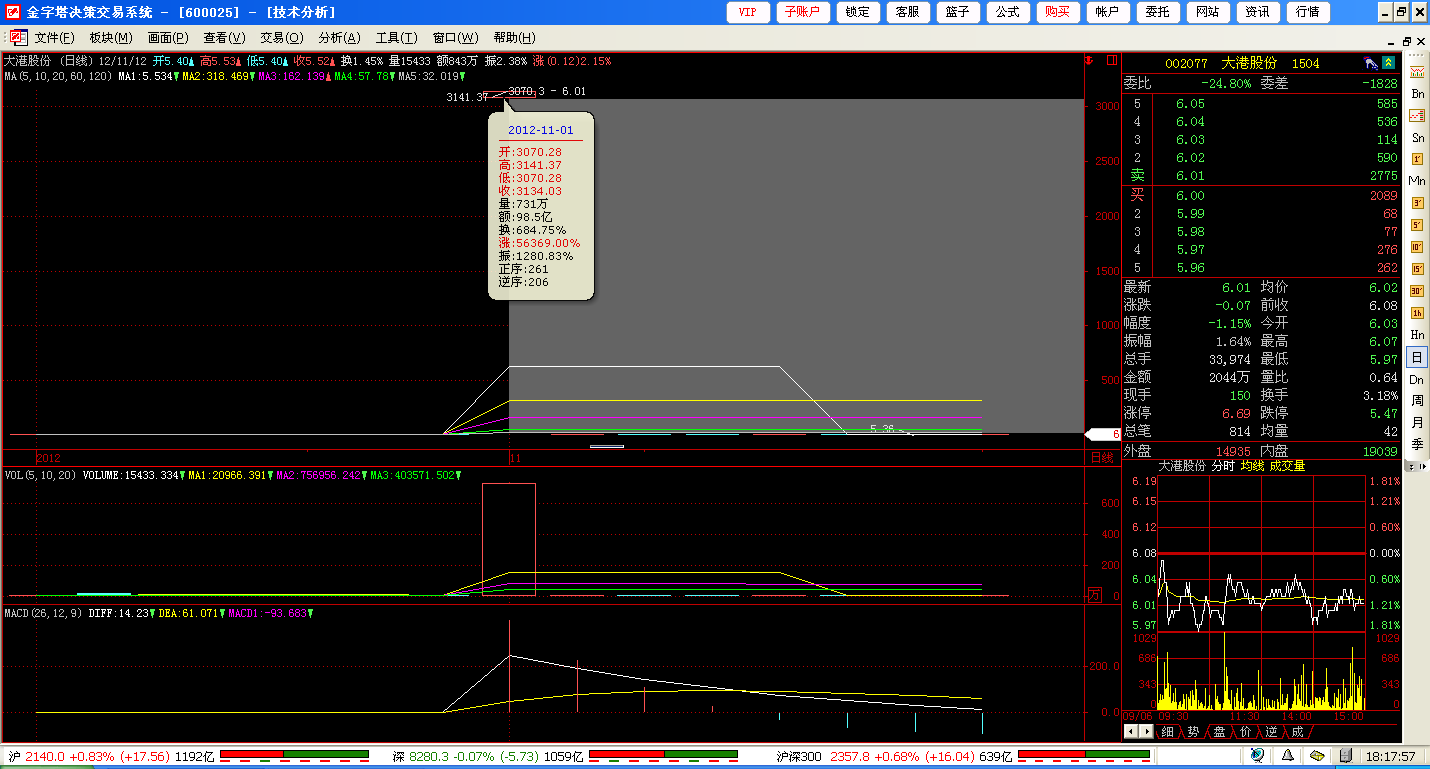Viewport: 1430px width, 769px height.
Task: Choose the 30-minute period icon
Action: (x=1417, y=291)
